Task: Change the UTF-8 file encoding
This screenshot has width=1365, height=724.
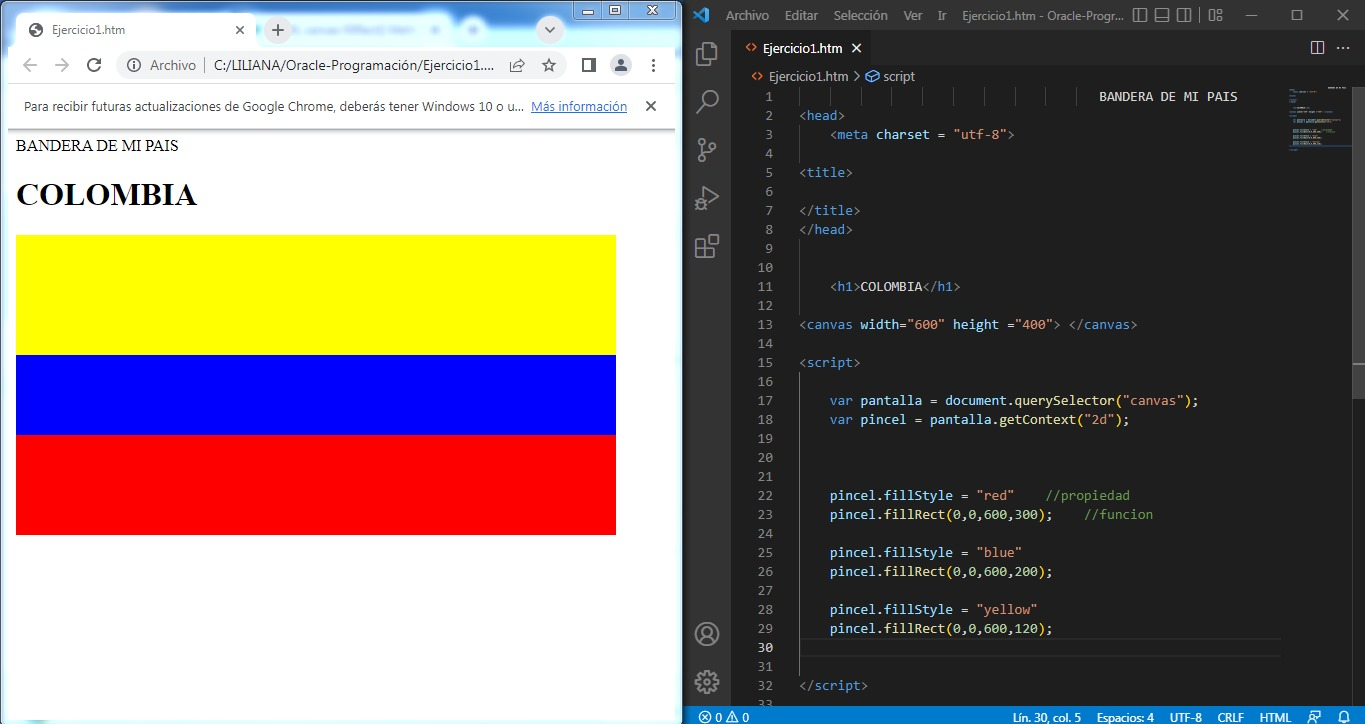Action: pyautogui.click(x=1185, y=716)
